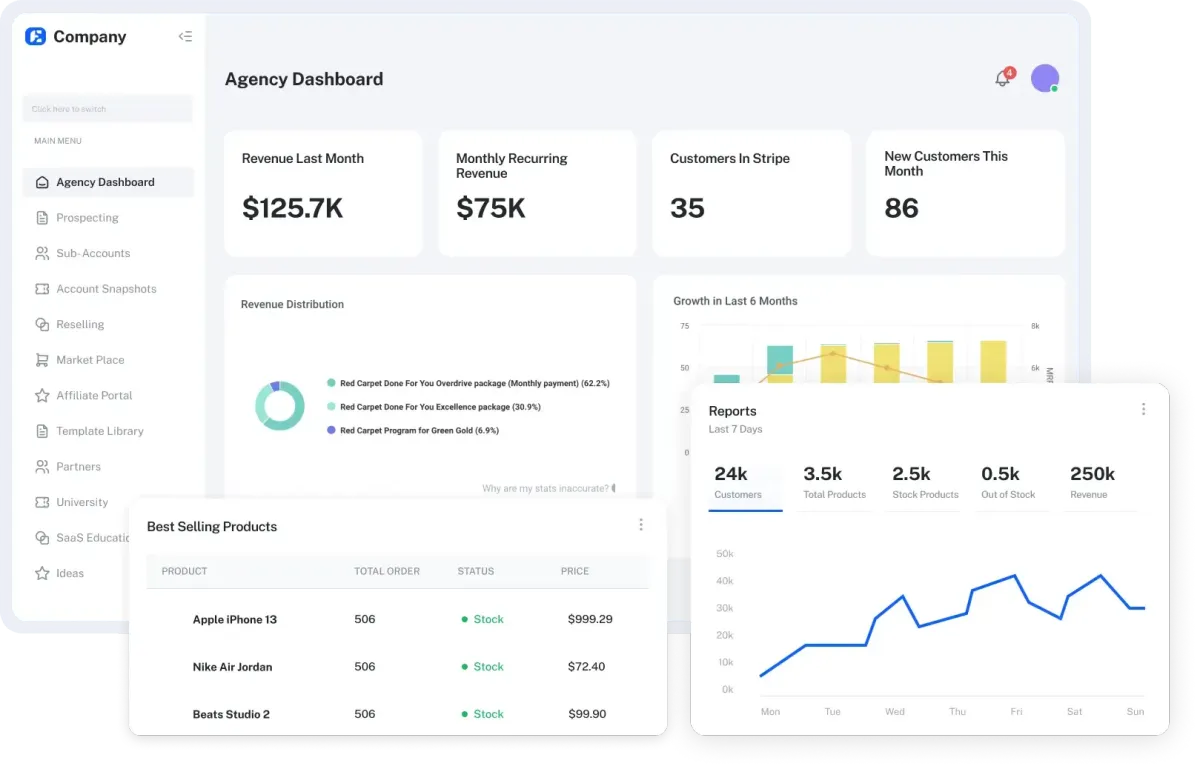1200x769 pixels.
Task: Click the Company logo icon
Action: point(36,37)
